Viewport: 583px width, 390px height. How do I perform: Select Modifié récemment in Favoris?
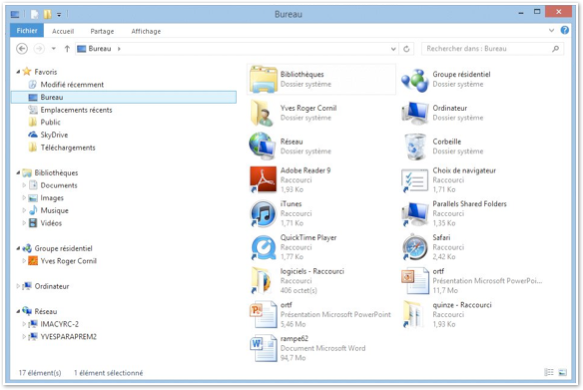tap(72, 84)
